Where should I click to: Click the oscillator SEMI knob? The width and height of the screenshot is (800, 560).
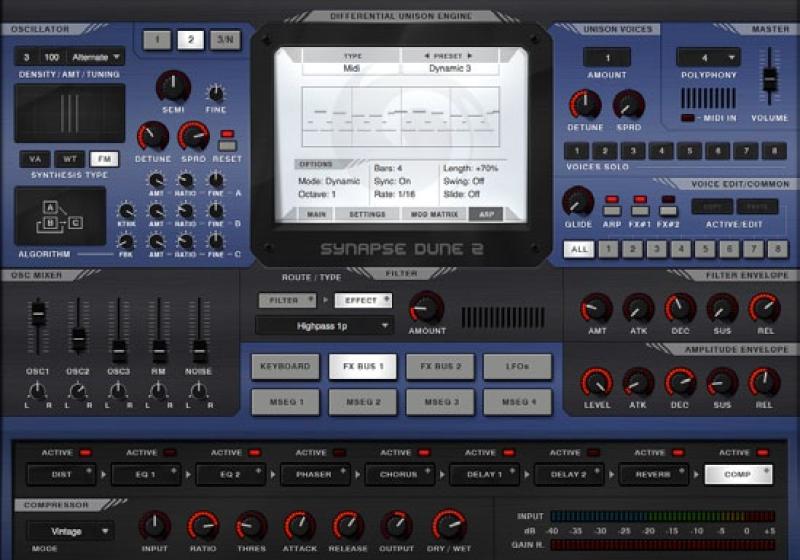[173, 86]
